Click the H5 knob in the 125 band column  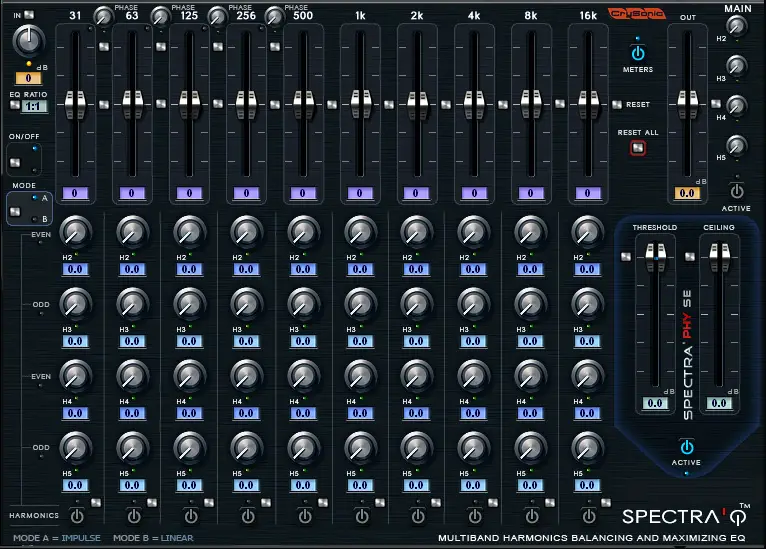click(190, 448)
